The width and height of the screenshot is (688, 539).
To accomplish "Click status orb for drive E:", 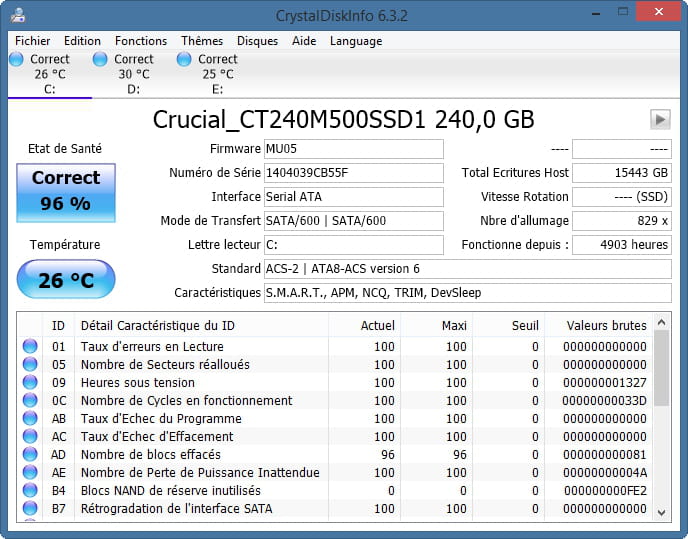I will (x=184, y=59).
